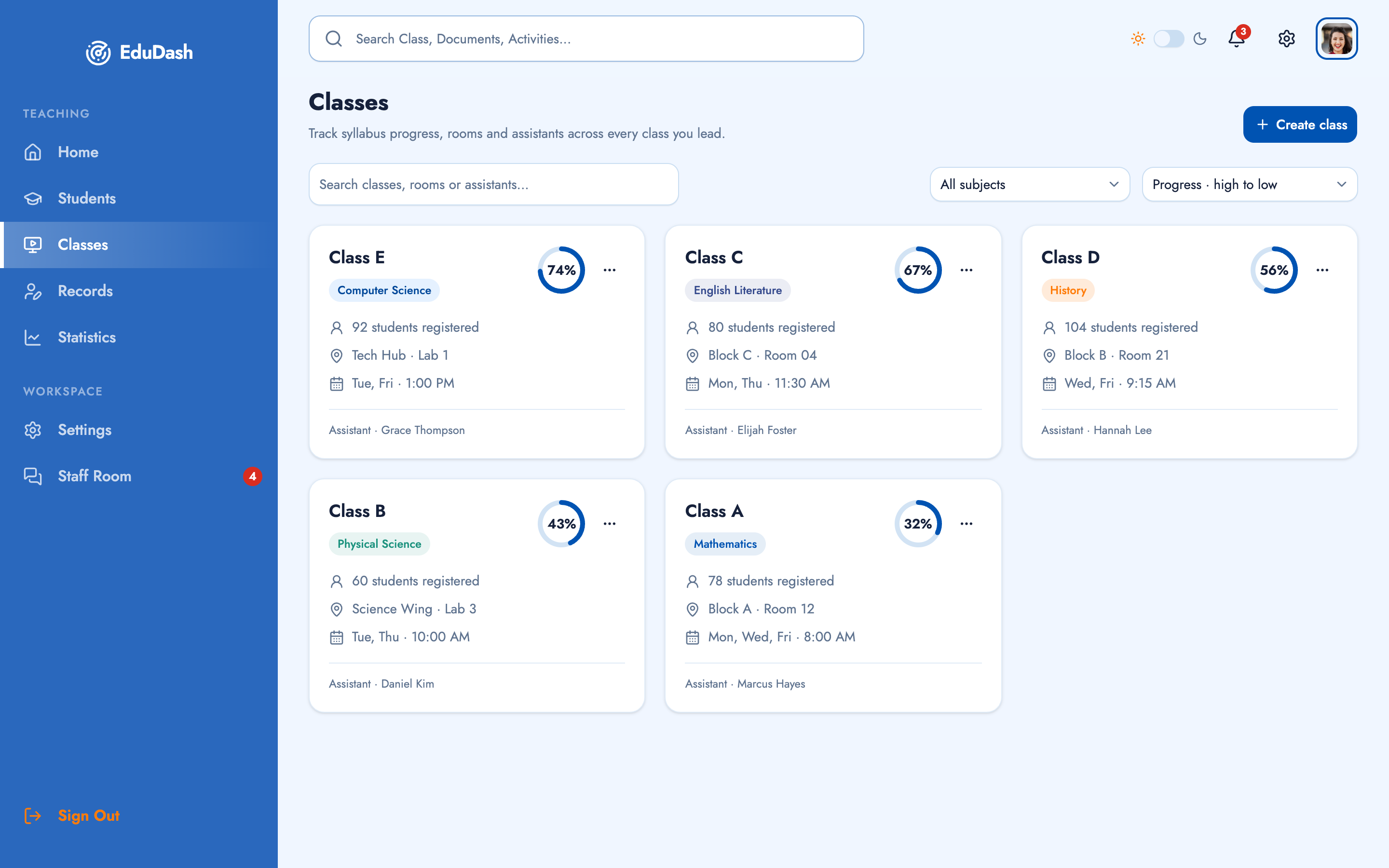Click the calendar icon on Class E card
1389x868 pixels.
click(336, 383)
